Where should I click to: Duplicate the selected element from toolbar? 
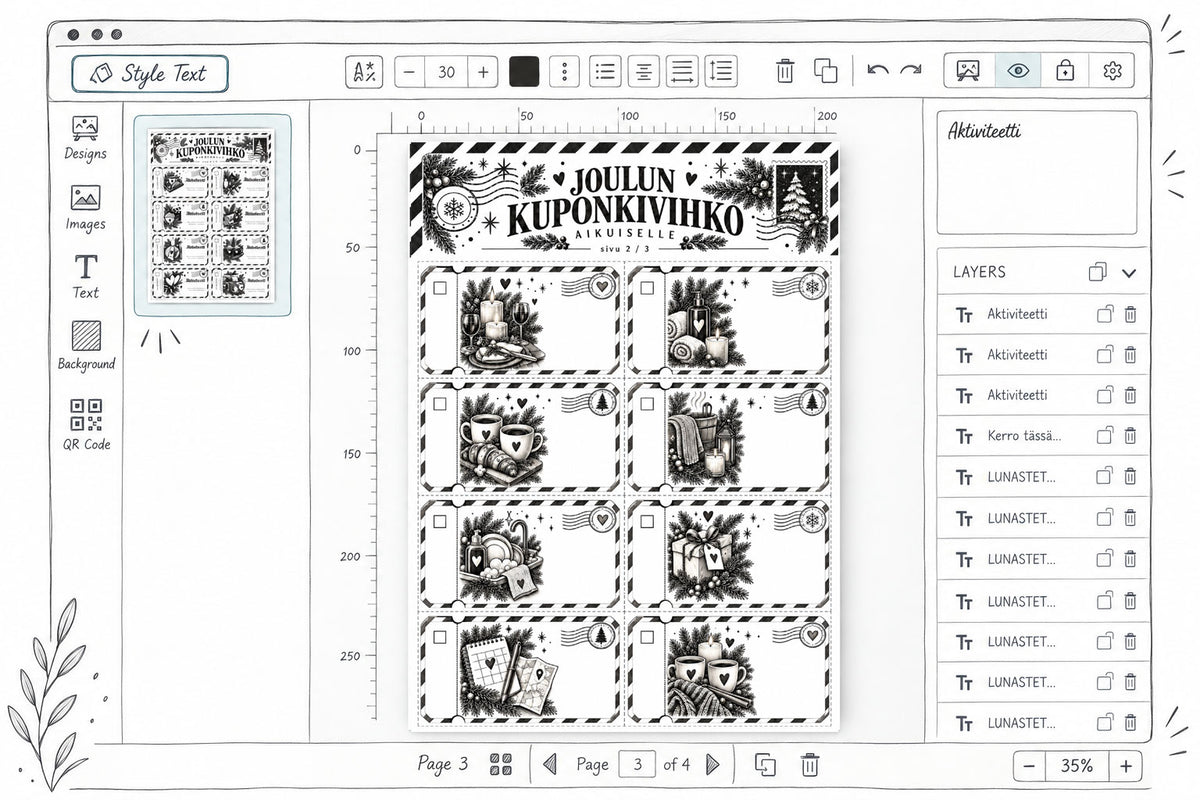click(x=825, y=71)
